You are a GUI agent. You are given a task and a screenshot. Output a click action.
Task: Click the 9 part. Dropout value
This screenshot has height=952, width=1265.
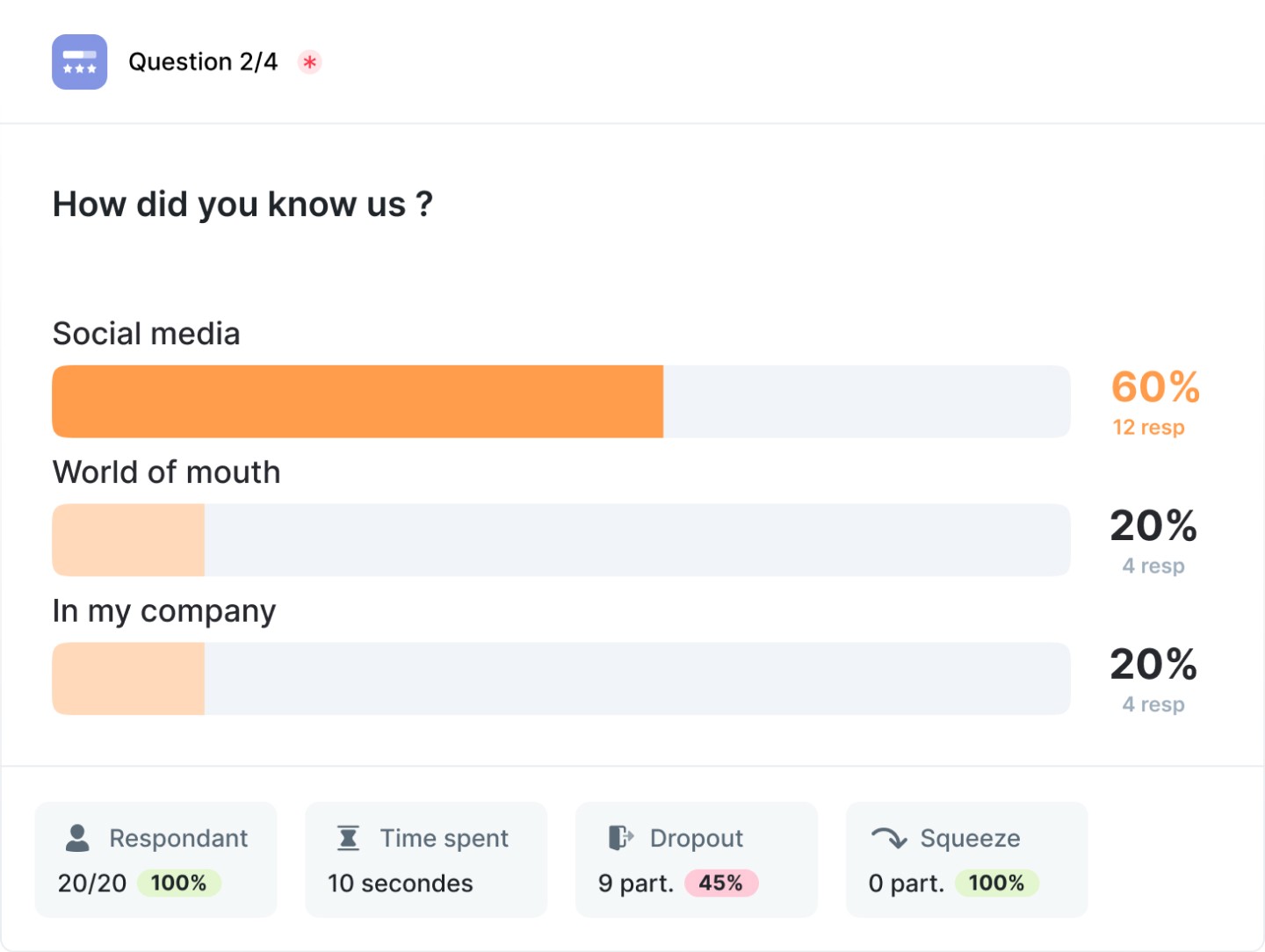point(635,883)
